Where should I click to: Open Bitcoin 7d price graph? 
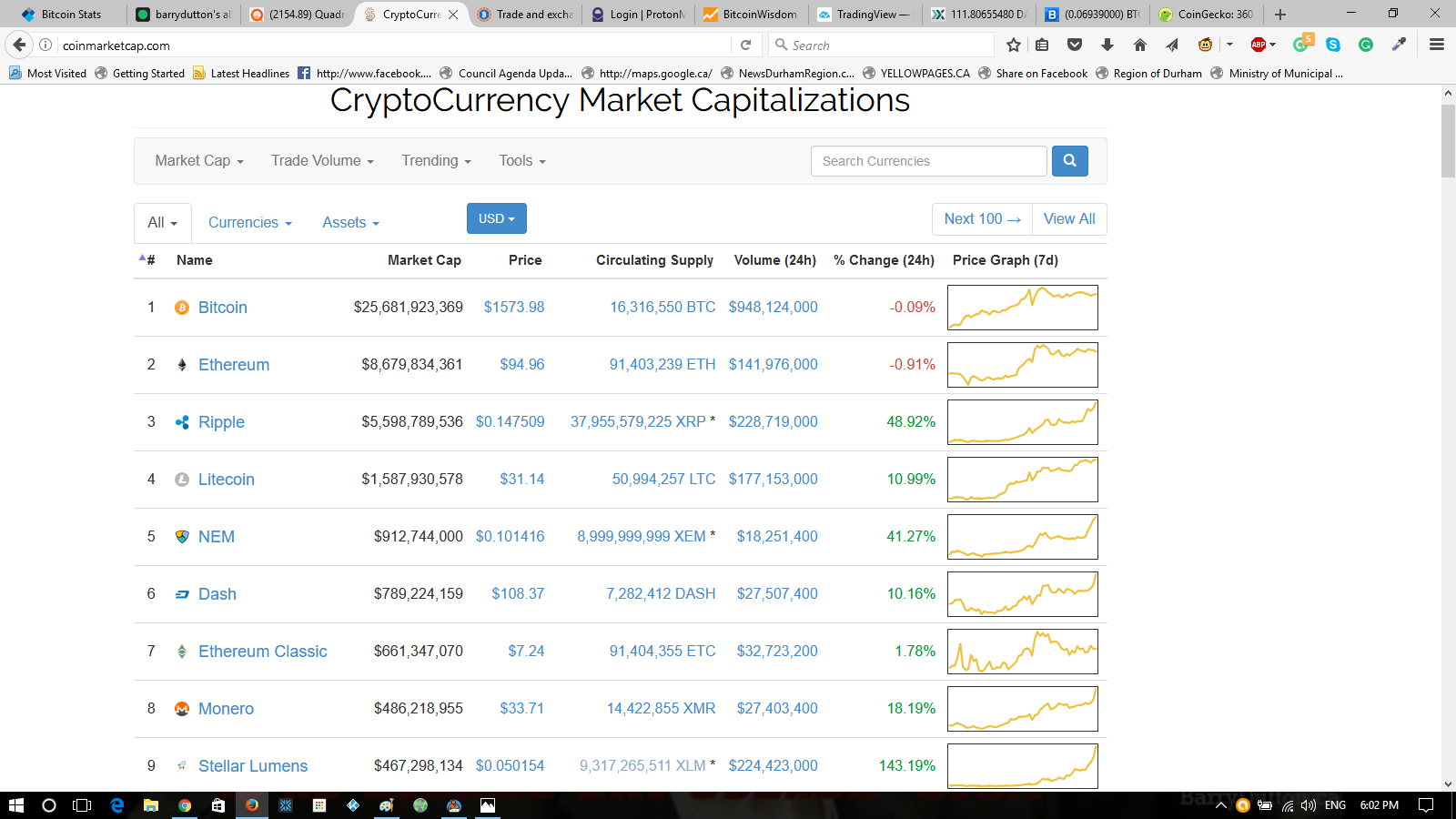[x=1023, y=308]
